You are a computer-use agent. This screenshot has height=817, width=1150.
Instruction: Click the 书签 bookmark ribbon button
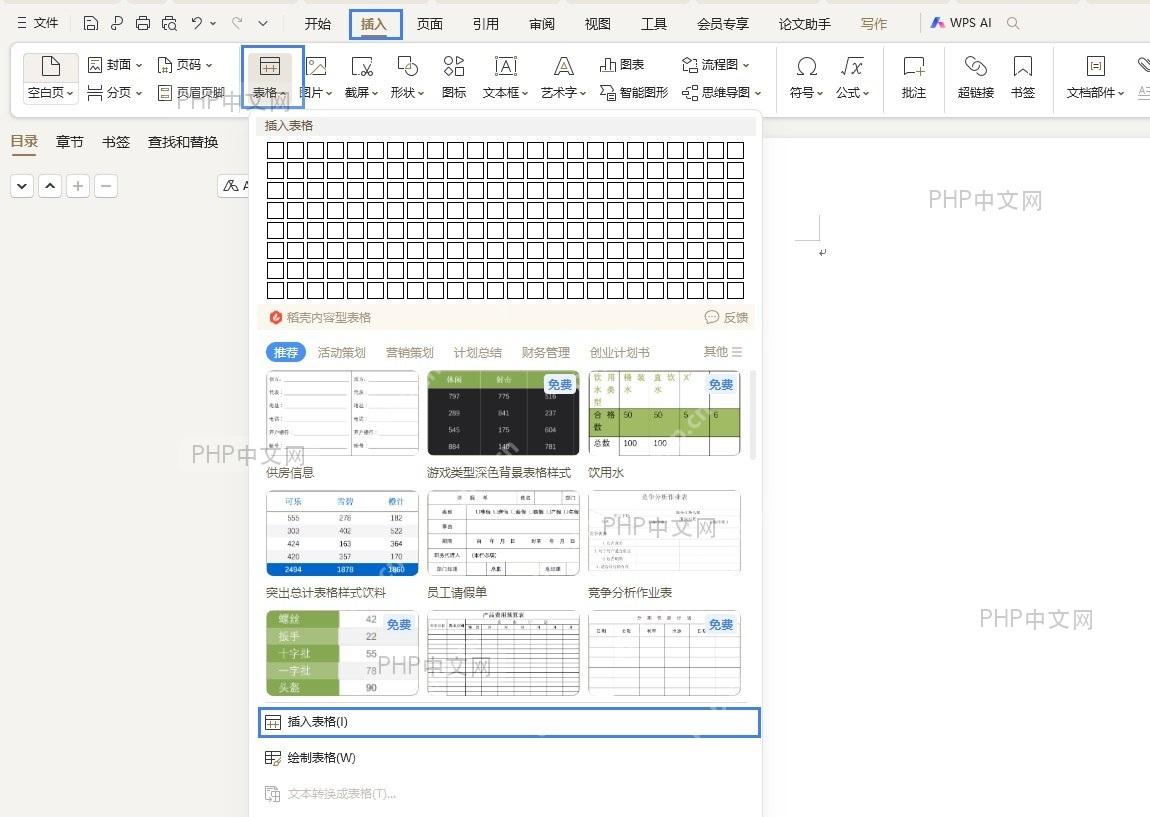click(1022, 77)
